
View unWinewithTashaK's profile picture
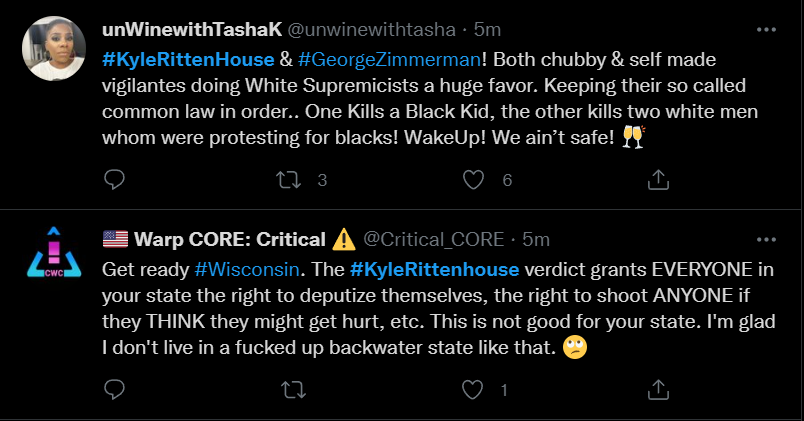pos(49,47)
